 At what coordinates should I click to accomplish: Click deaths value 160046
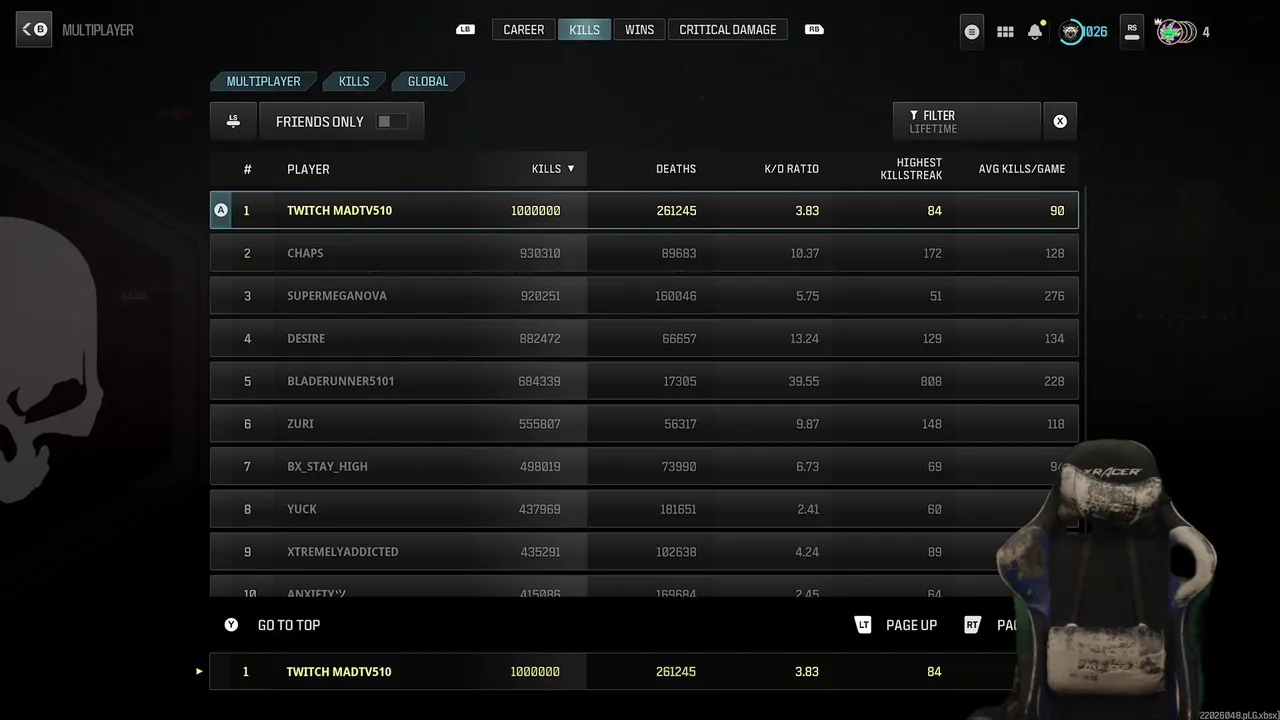point(678,296)
